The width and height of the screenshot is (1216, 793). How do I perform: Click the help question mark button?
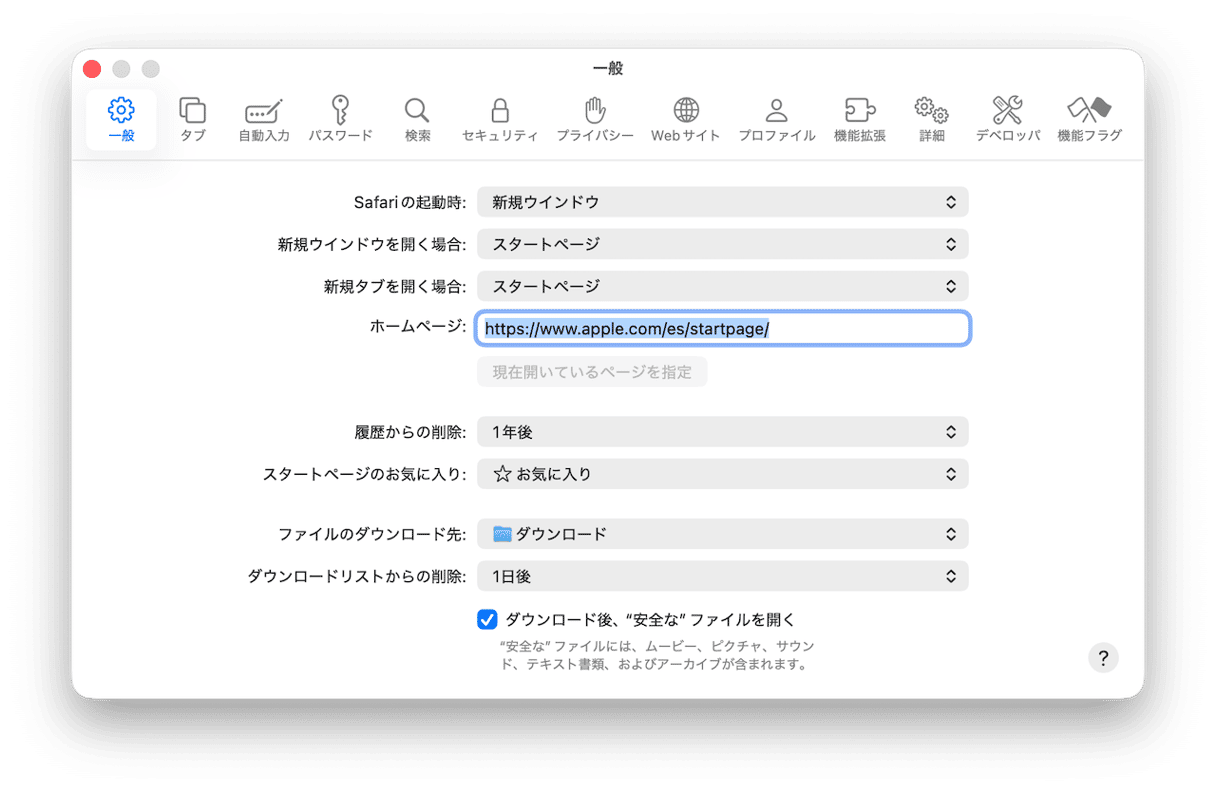pos(1103,658)
